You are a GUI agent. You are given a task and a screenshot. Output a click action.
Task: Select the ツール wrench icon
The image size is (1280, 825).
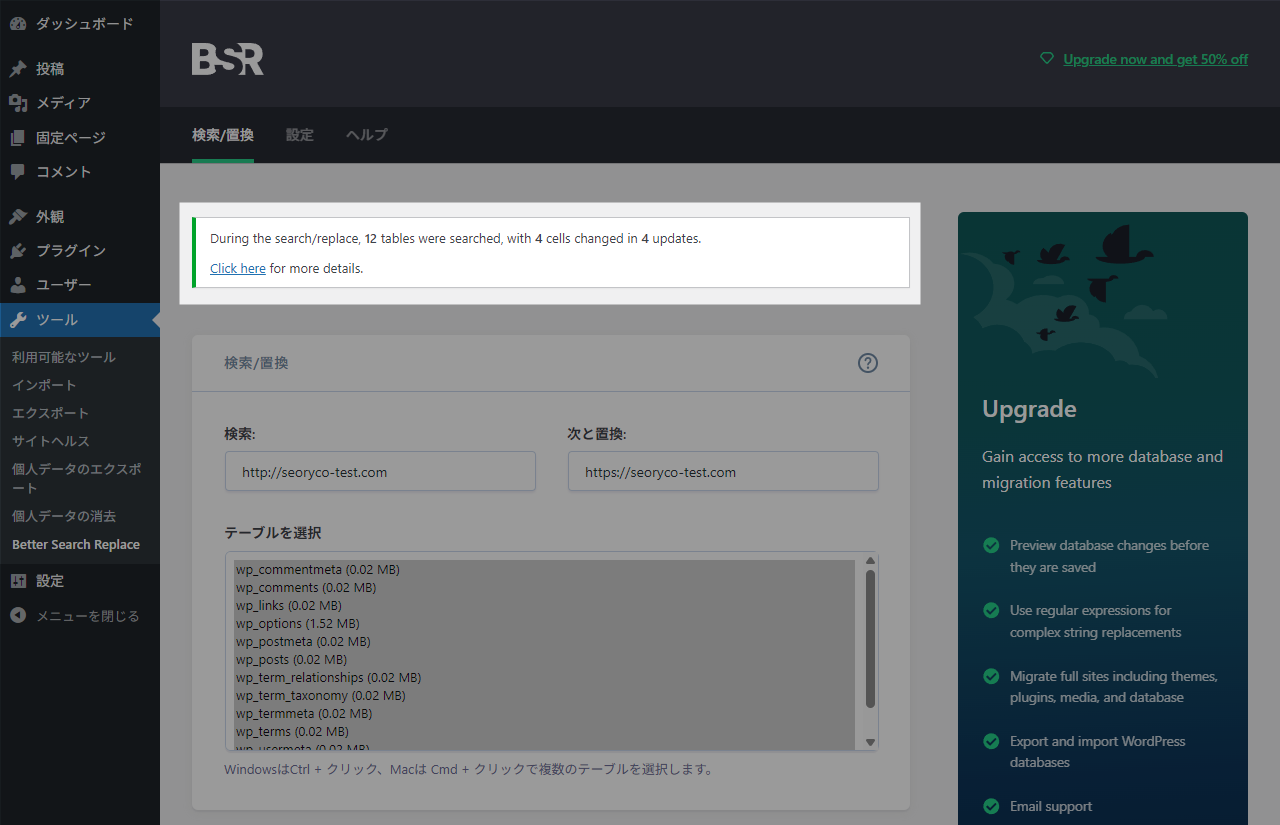(x=17, y=321)
